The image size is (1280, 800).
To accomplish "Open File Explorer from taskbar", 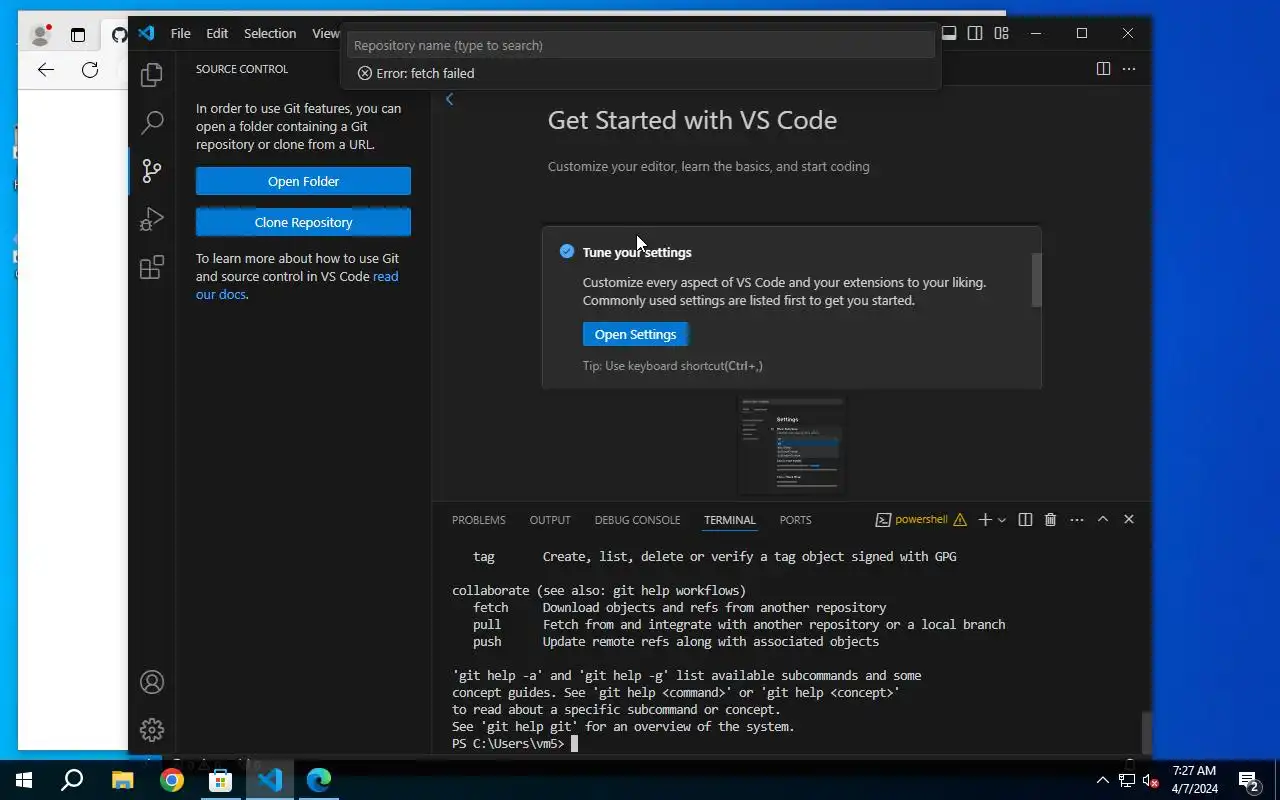I will (122, 780).
